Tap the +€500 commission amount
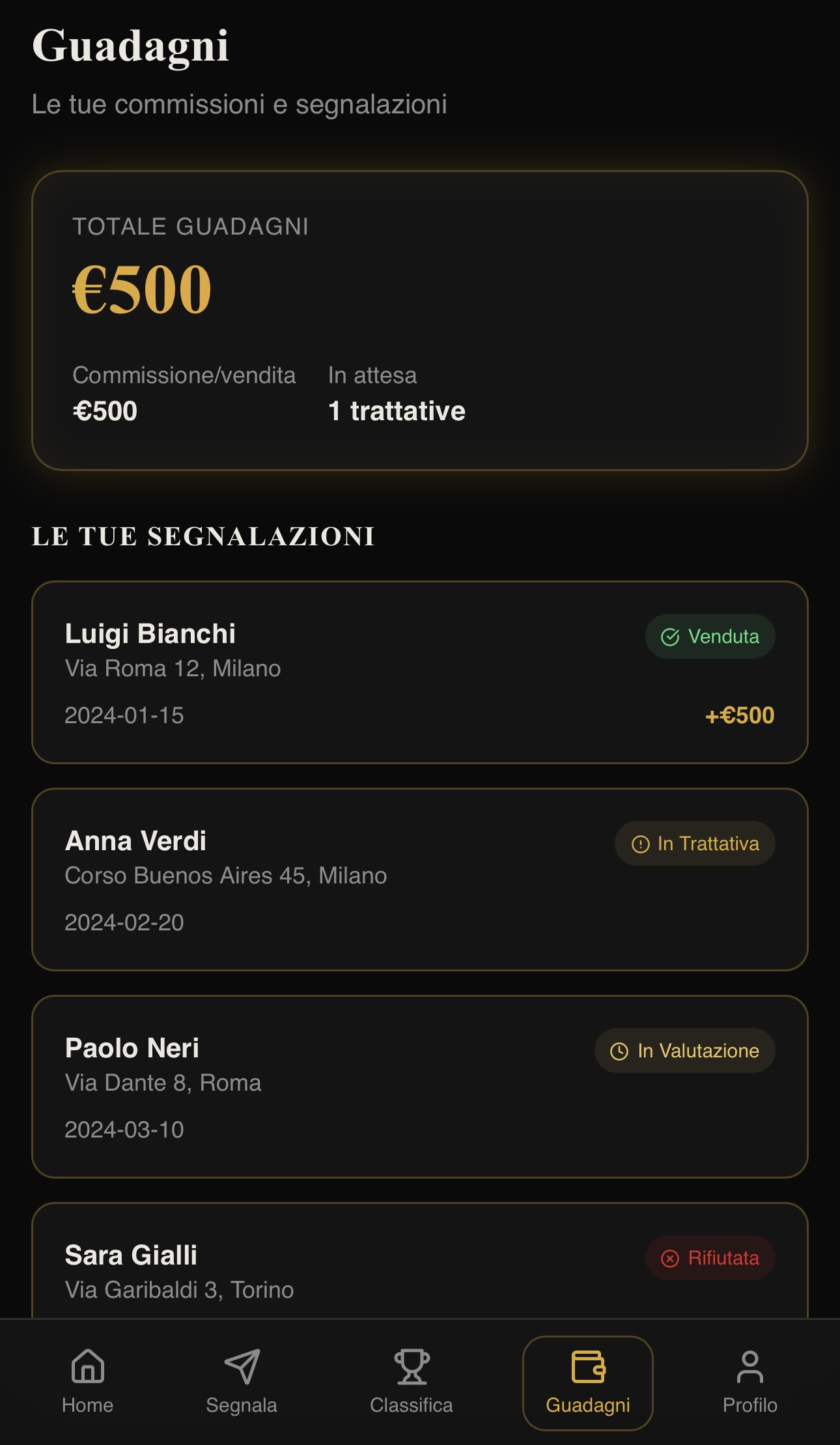The width and height of the screenshot is (840, 1445). [x=740, y=715]
